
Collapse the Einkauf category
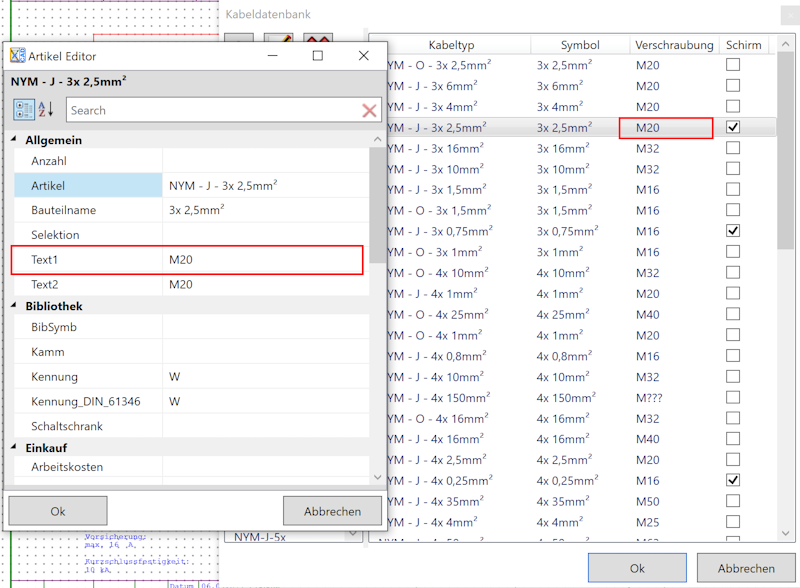click(15, 448)
